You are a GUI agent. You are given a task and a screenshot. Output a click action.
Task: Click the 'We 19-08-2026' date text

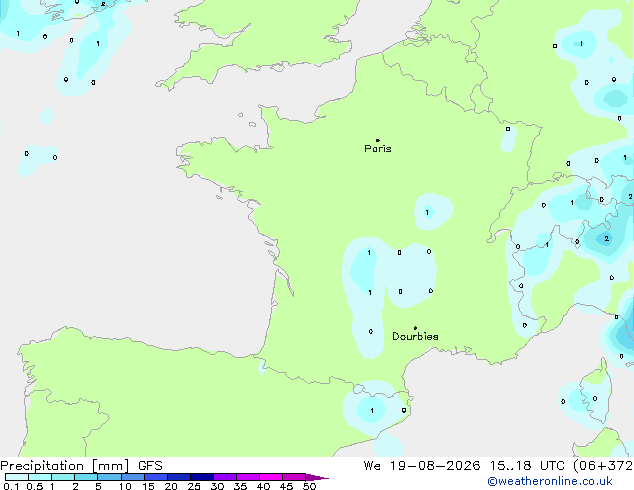click(422, 466)
